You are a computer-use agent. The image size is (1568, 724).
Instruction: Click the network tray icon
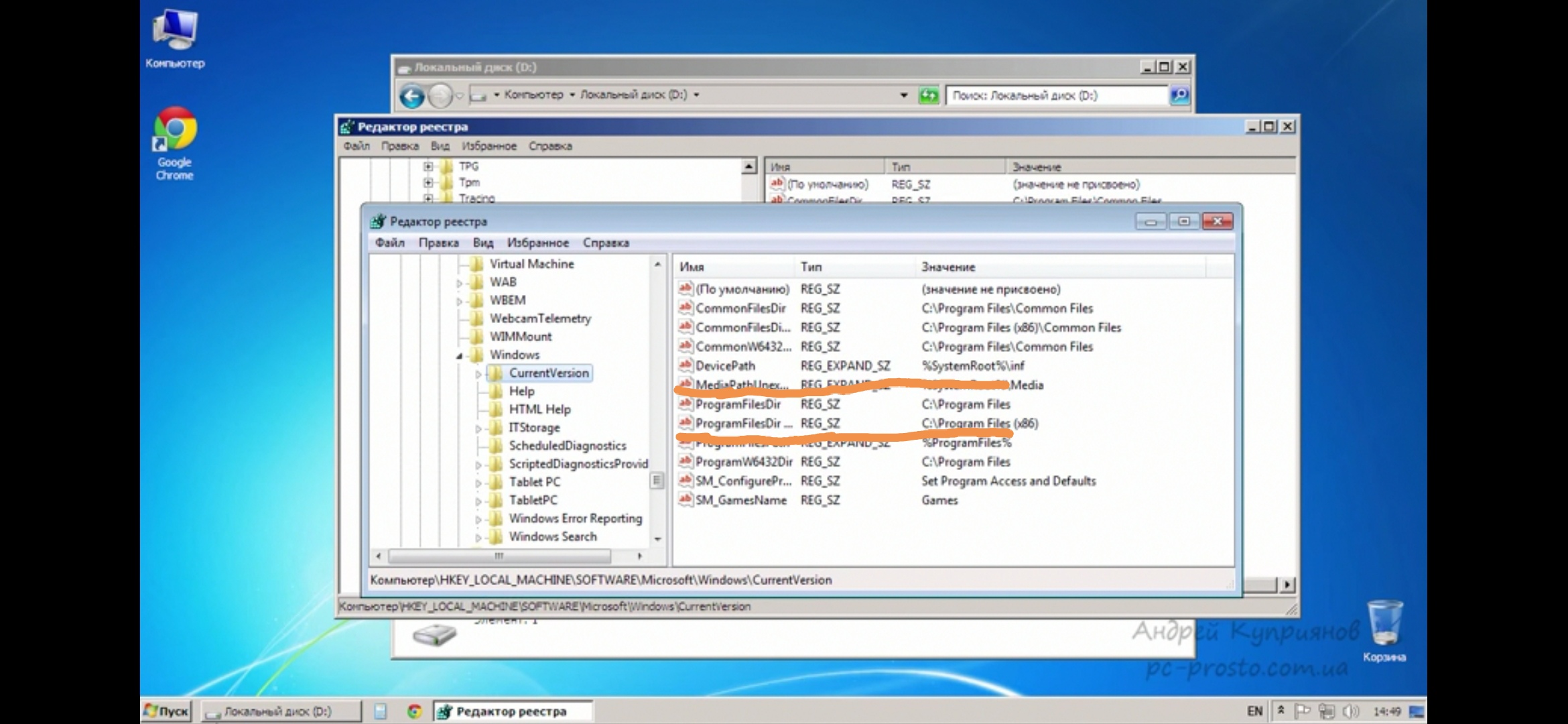(1326, 711)
